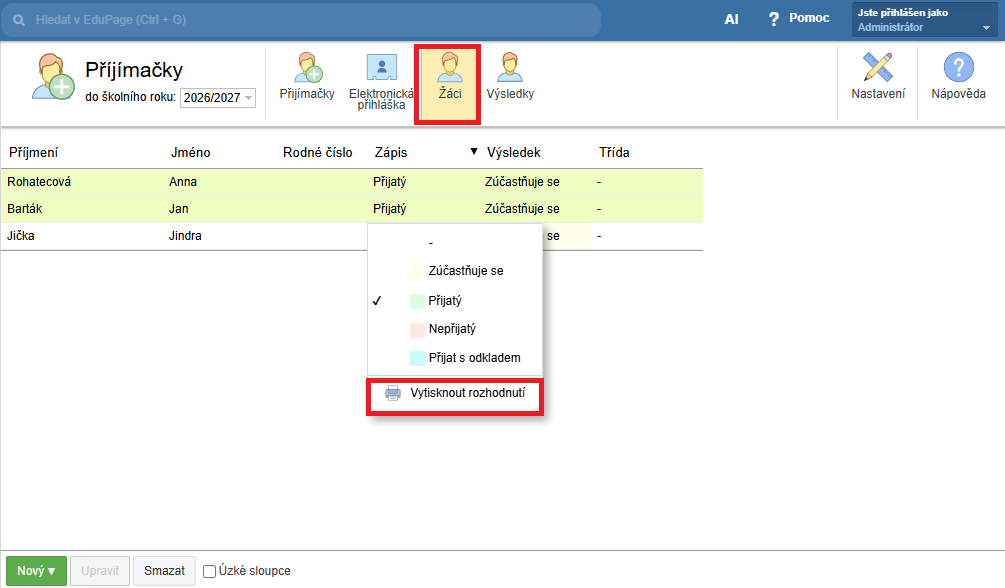Click the EduPage search field
The width and height of the screenshot is (1005, 588).
[x=310, y=20]
